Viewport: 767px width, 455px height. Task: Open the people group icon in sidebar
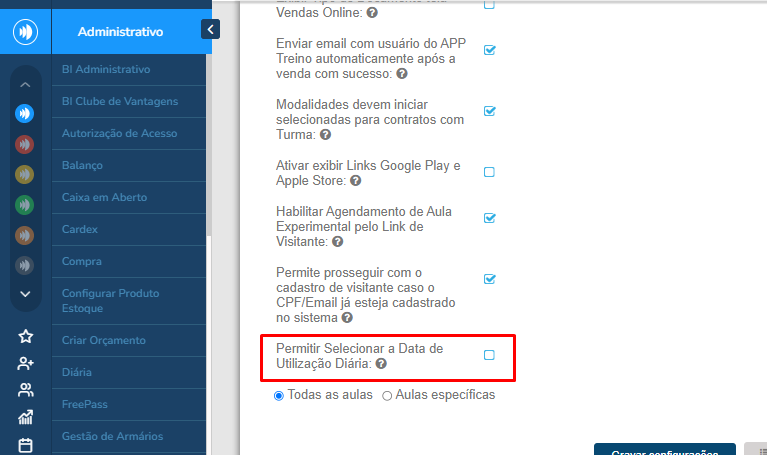click(x=26, y=390)
